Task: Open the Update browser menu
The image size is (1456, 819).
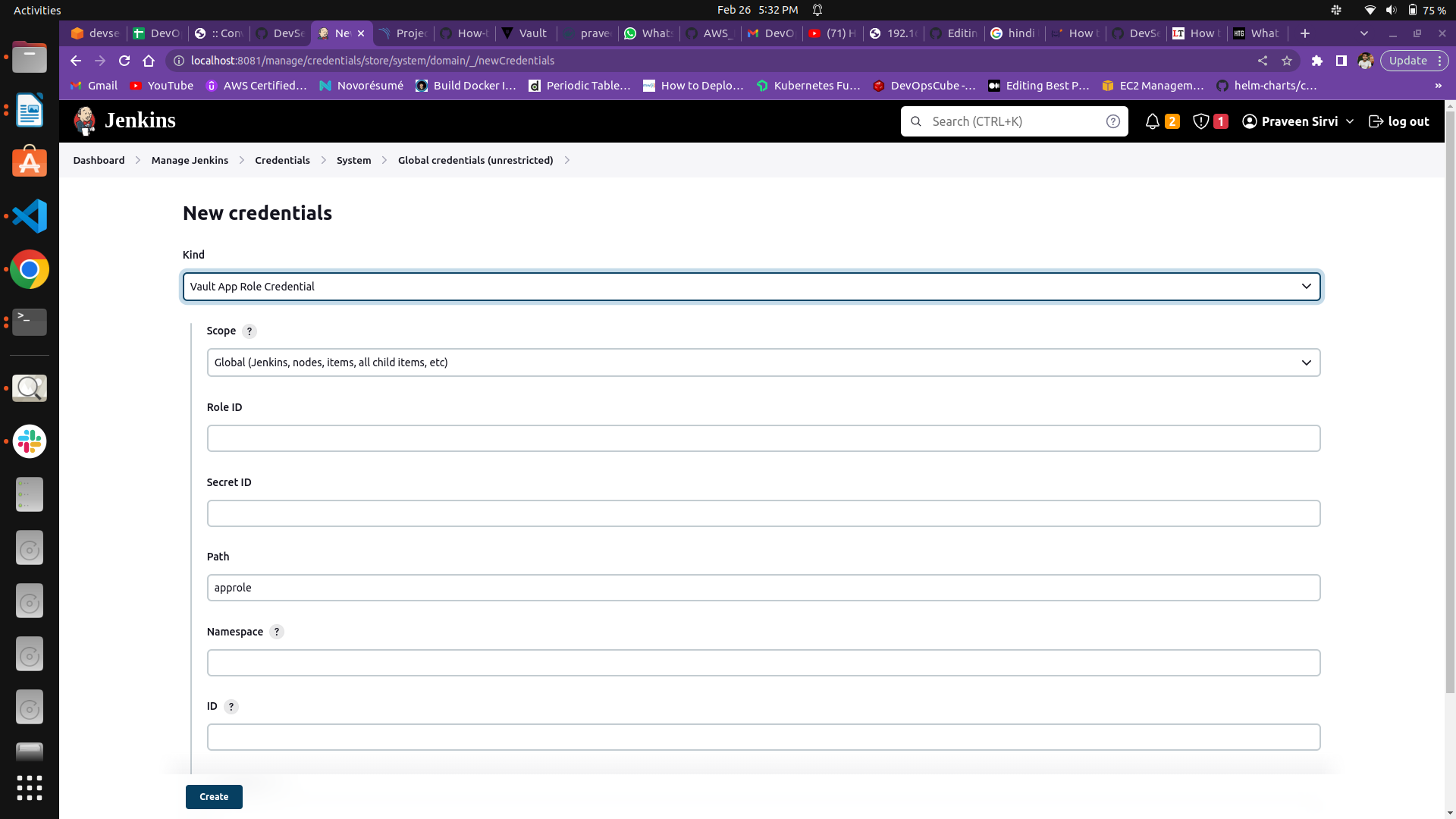Action: (x=1415, y=61)
